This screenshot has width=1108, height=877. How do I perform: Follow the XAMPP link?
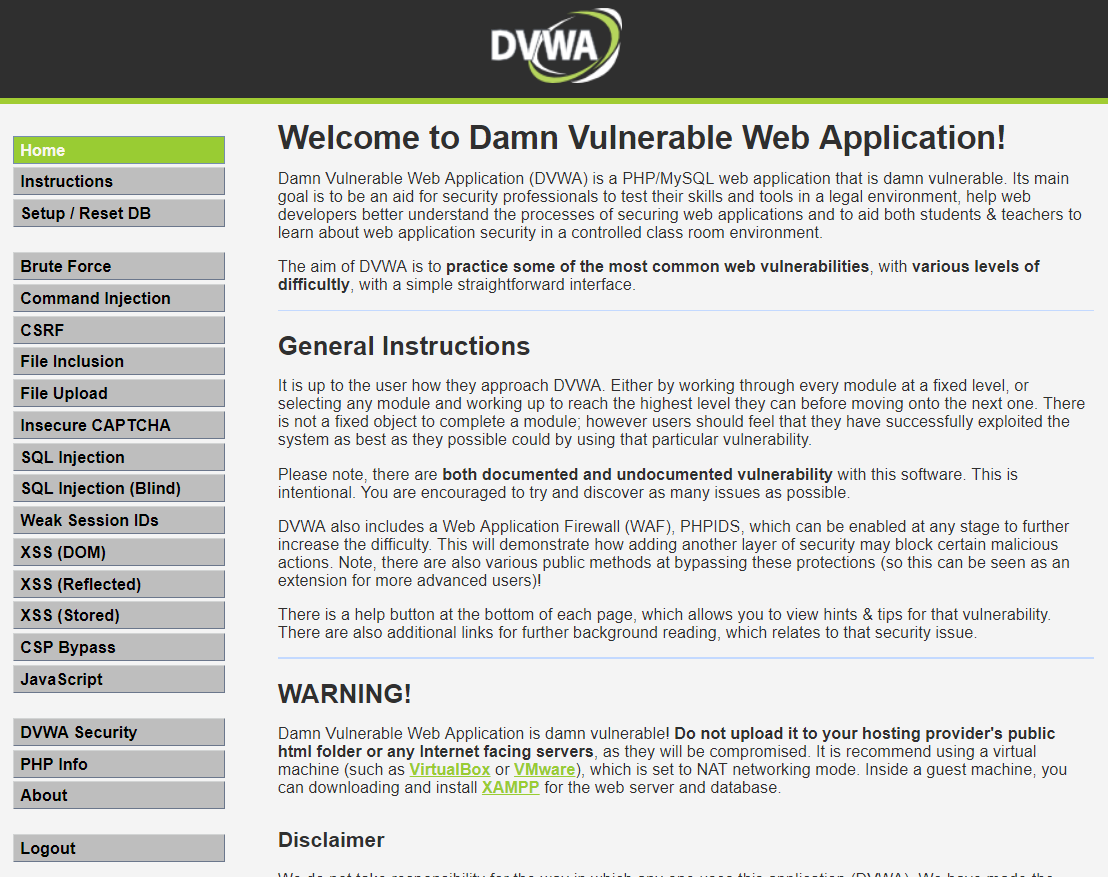(510, 787)
